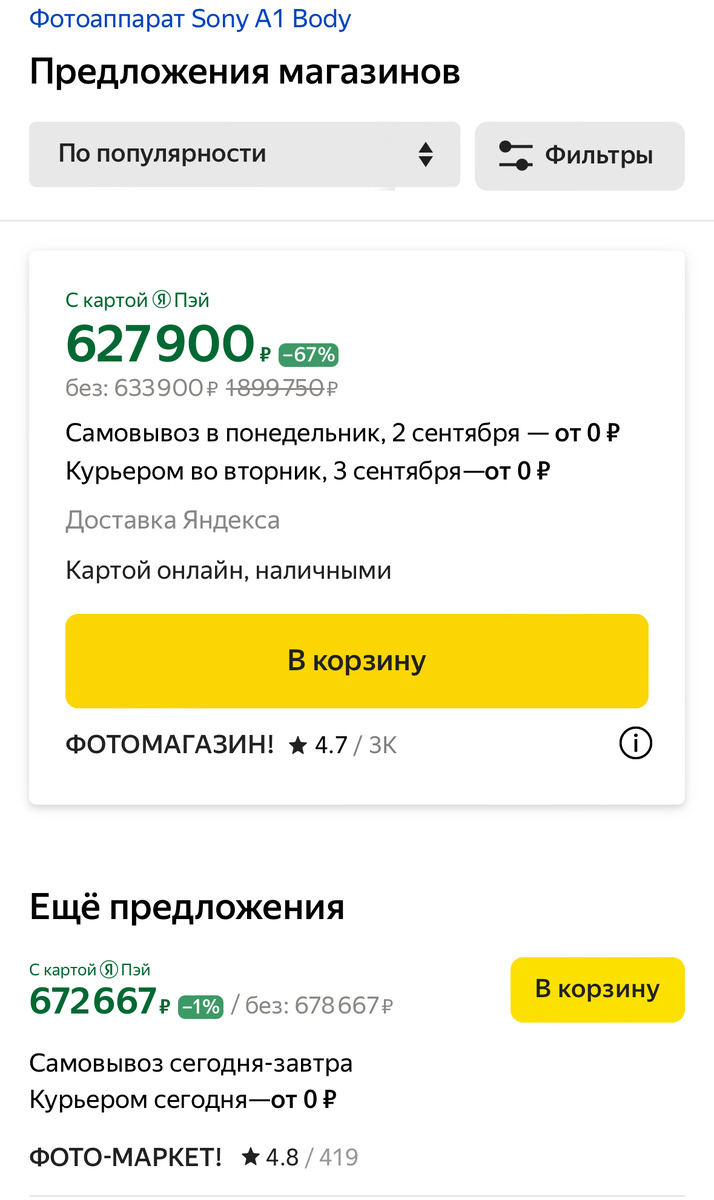Click the info icon next to ФОТОМАГАЗИН!

636,743
